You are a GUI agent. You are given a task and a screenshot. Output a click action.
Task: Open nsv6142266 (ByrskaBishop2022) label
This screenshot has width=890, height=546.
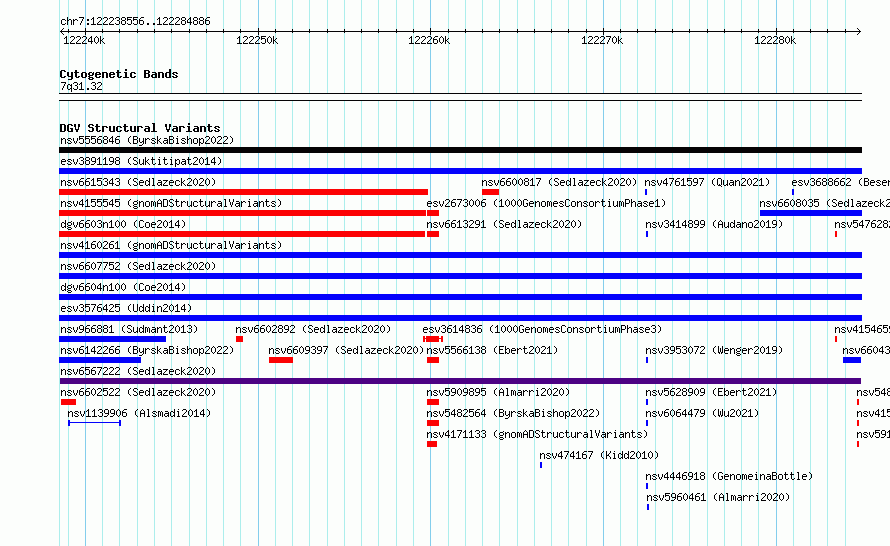(147, 350)
